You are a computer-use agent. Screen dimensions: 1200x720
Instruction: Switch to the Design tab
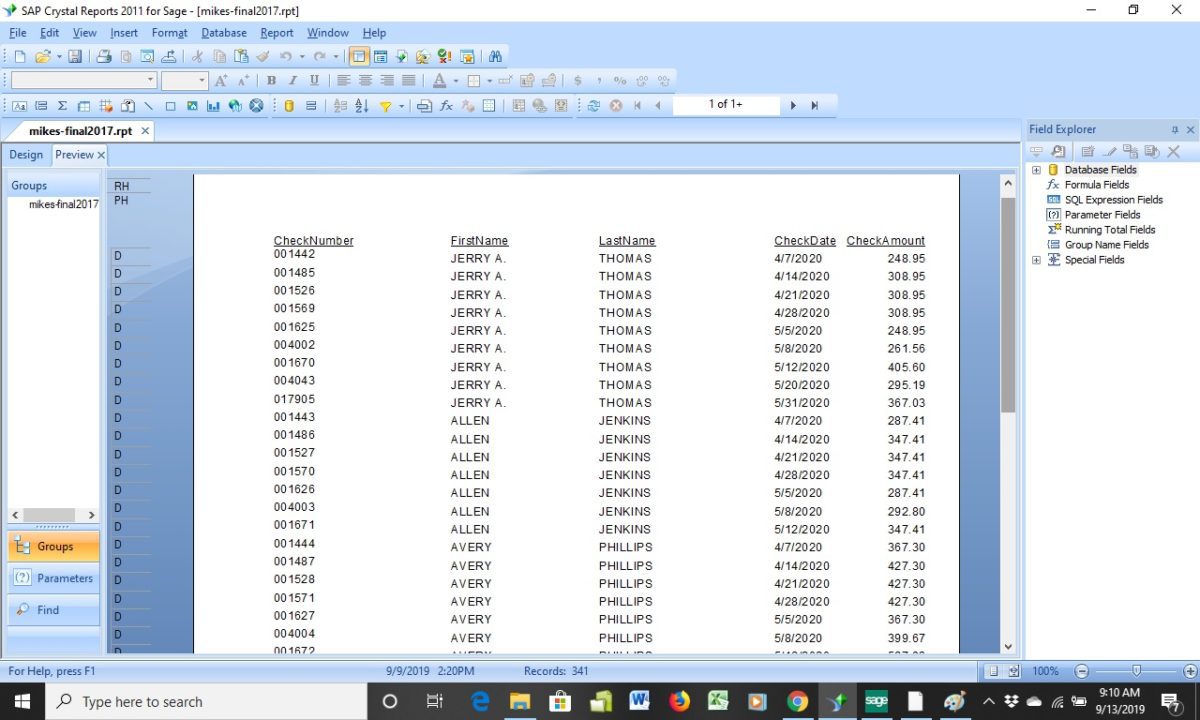26,154
